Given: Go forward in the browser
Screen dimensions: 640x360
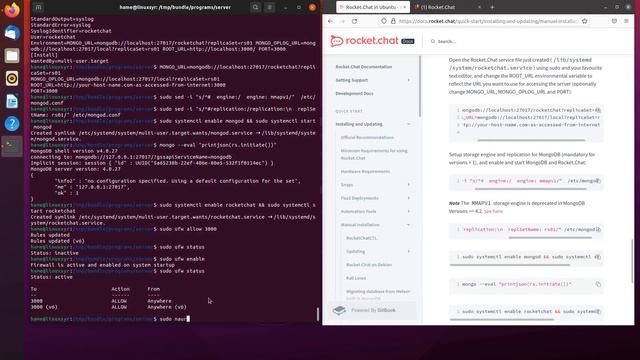Looking at the screenshot, I should point(342,21).
